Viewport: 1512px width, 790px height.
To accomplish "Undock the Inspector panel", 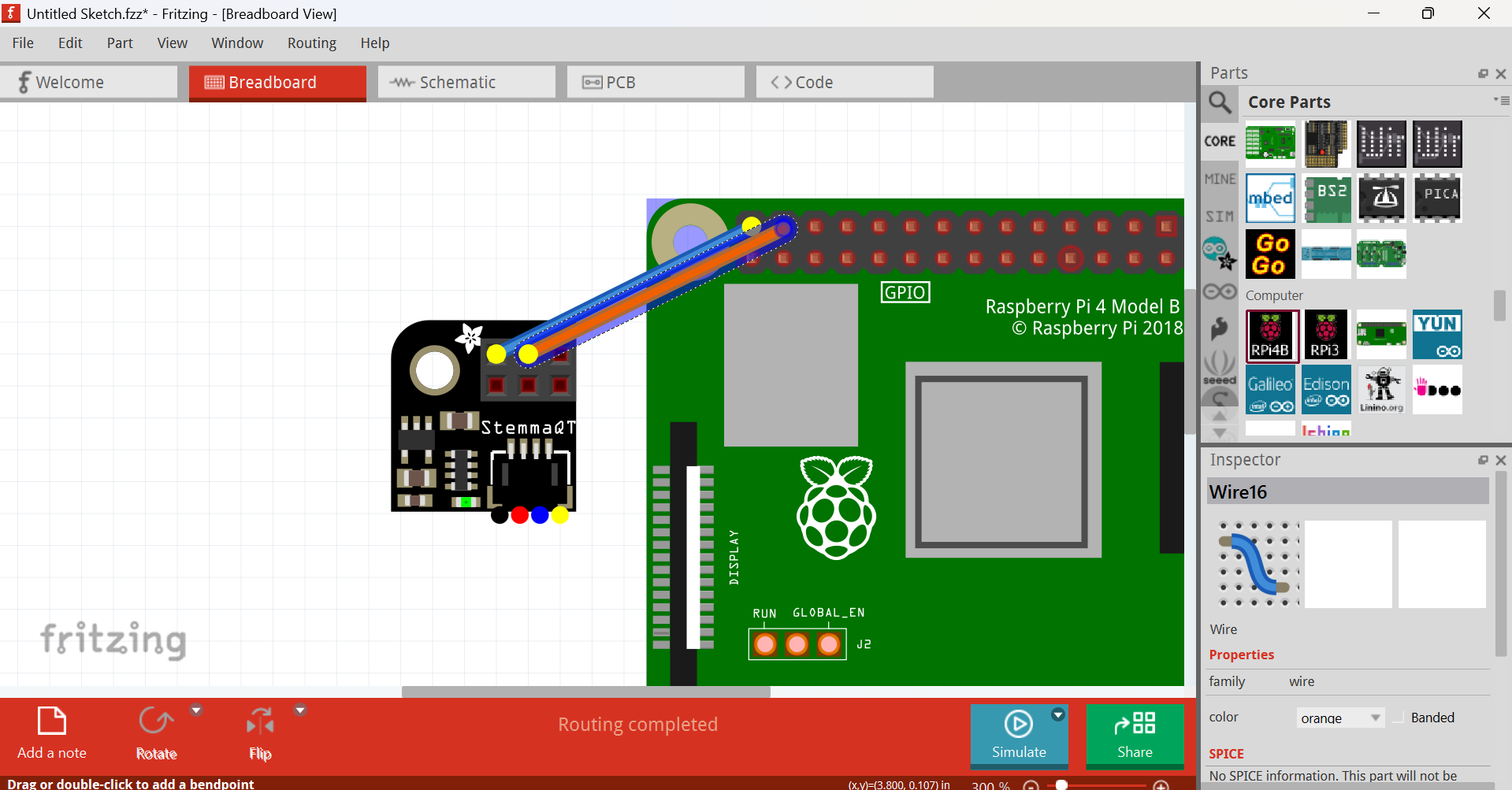I will (x=1484, y=460).
